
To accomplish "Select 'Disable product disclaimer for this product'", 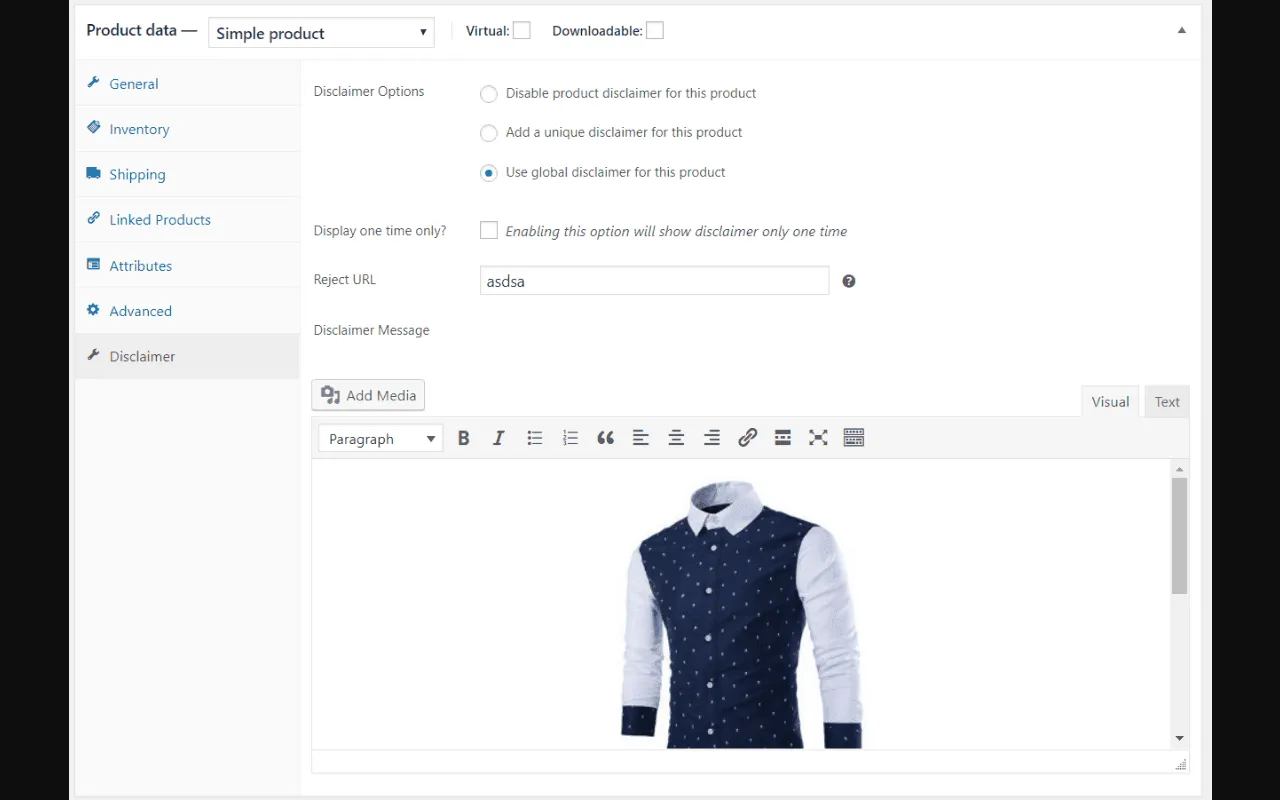I will (488, 93).
